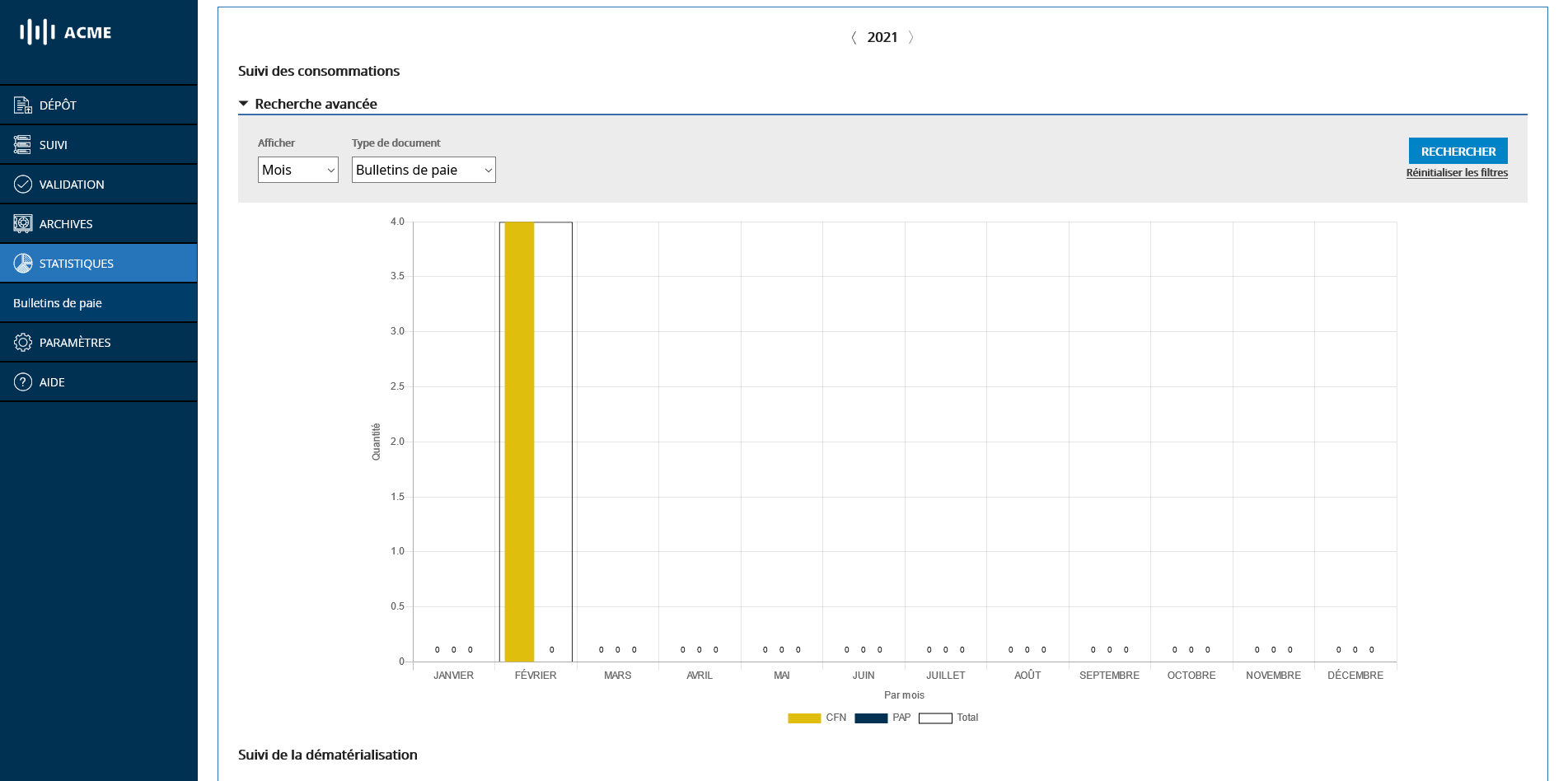Viewport: 1568px width, 781px height.
Task: Click the Paramètres gear icon
Action: (x=22, y=342)
